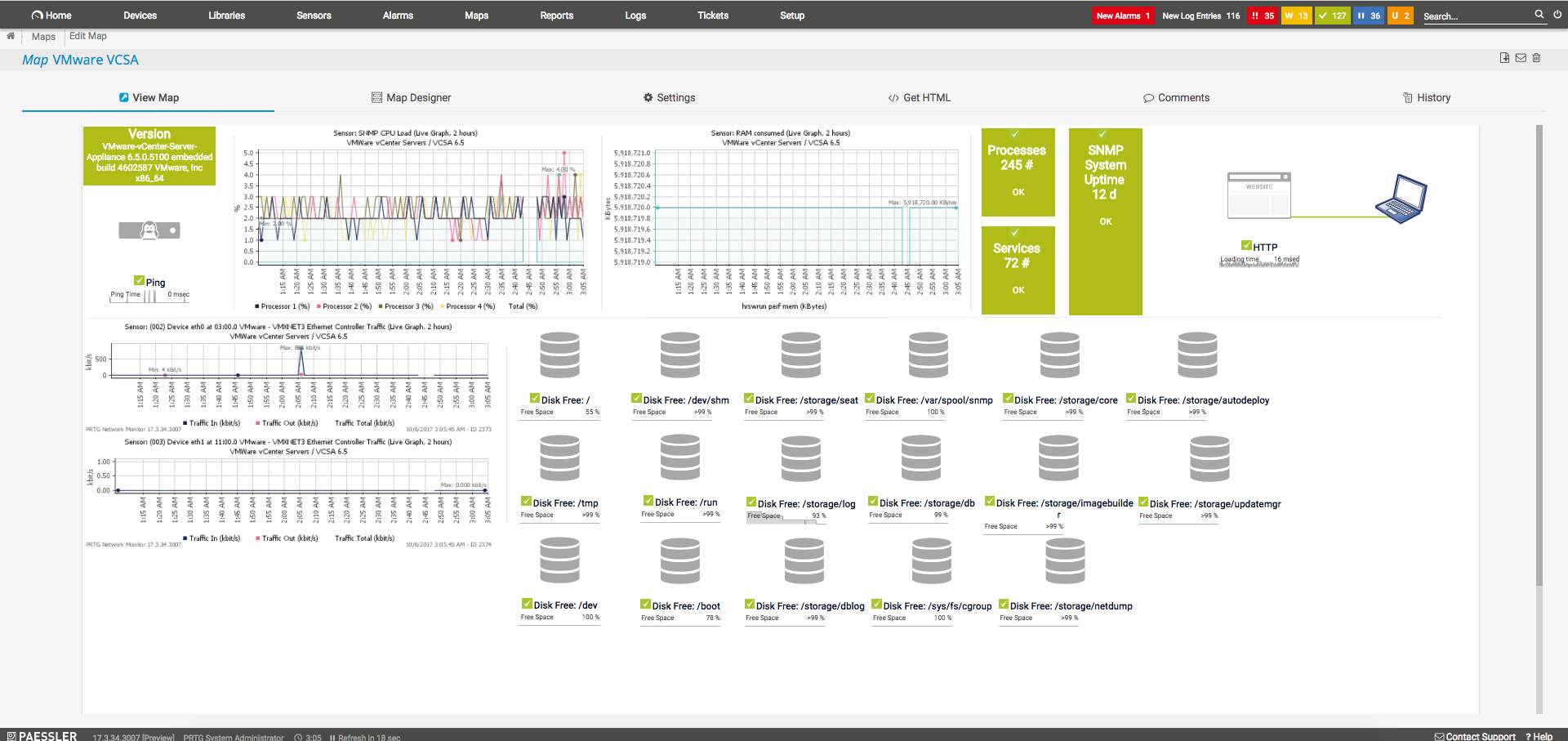
Task: Click the disk icon for /storage/autodeploy
Action: [x=1198, y=355]
